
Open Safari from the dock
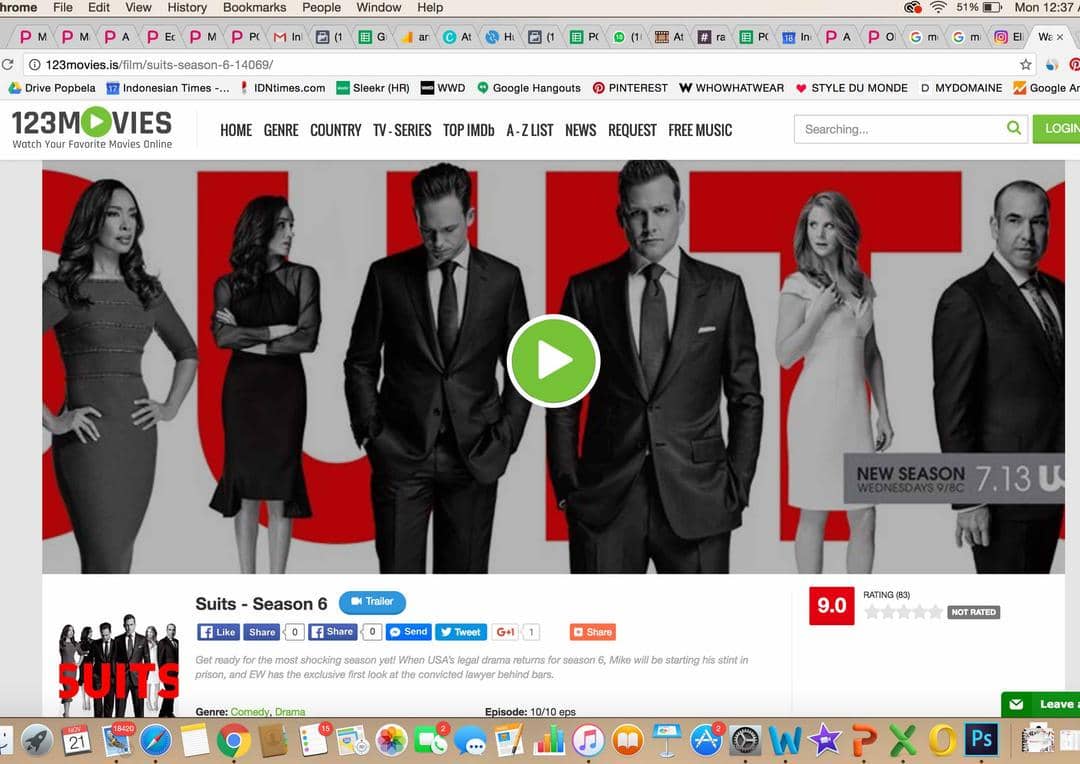pos(155,741)
